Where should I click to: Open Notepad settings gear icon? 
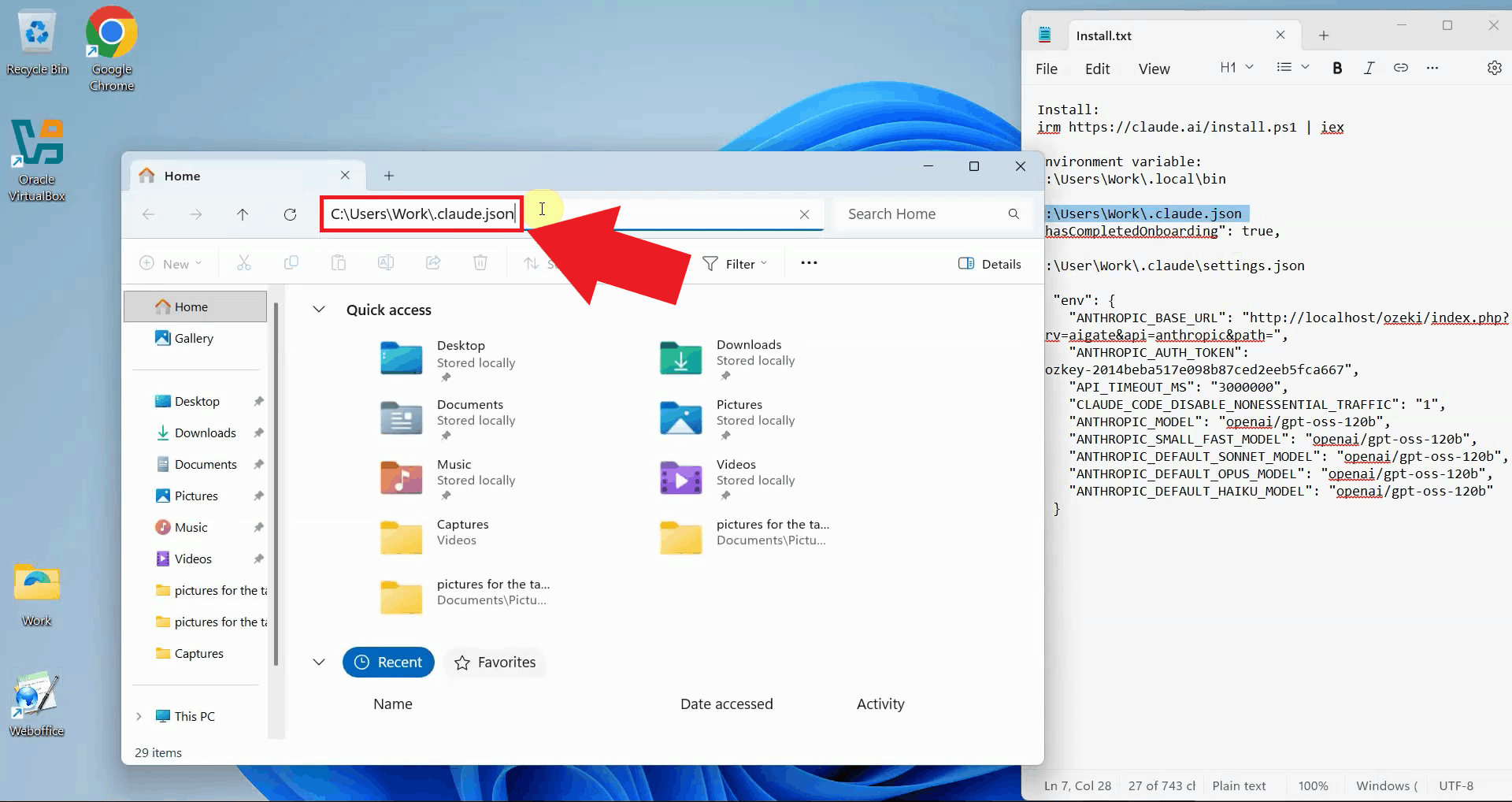tap(1494, 68)
